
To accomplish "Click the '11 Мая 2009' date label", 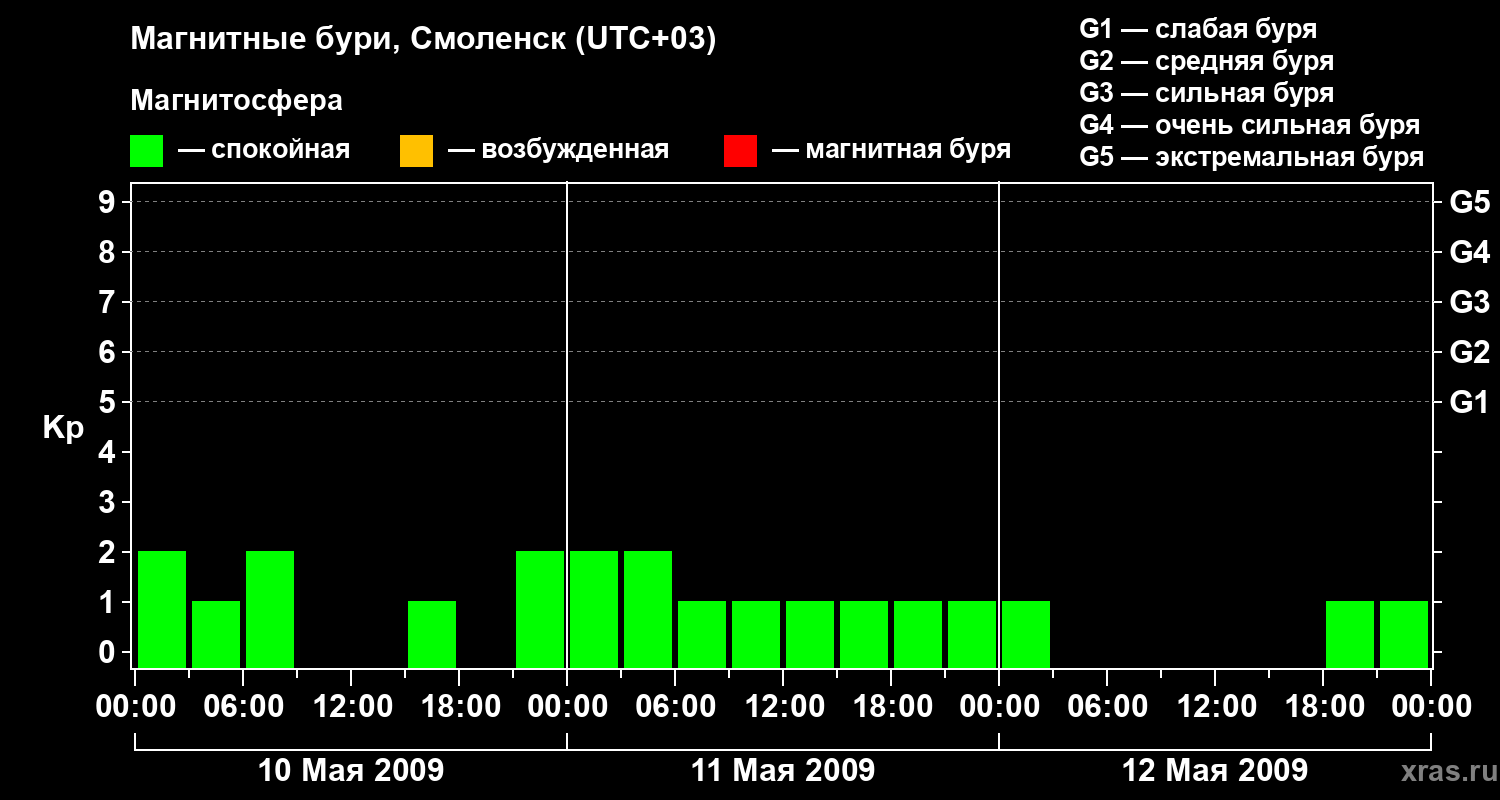I will (x=783, y=770).
